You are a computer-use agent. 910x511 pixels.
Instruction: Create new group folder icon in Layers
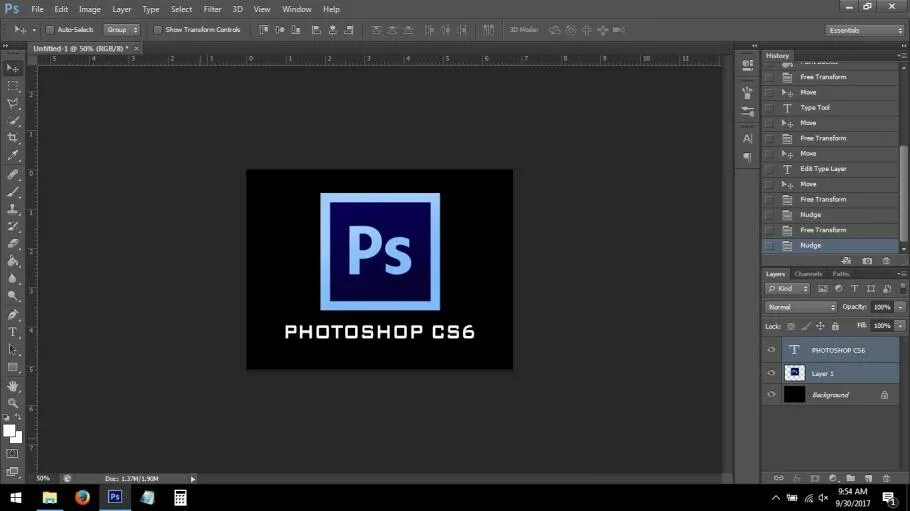pos(850,478)
